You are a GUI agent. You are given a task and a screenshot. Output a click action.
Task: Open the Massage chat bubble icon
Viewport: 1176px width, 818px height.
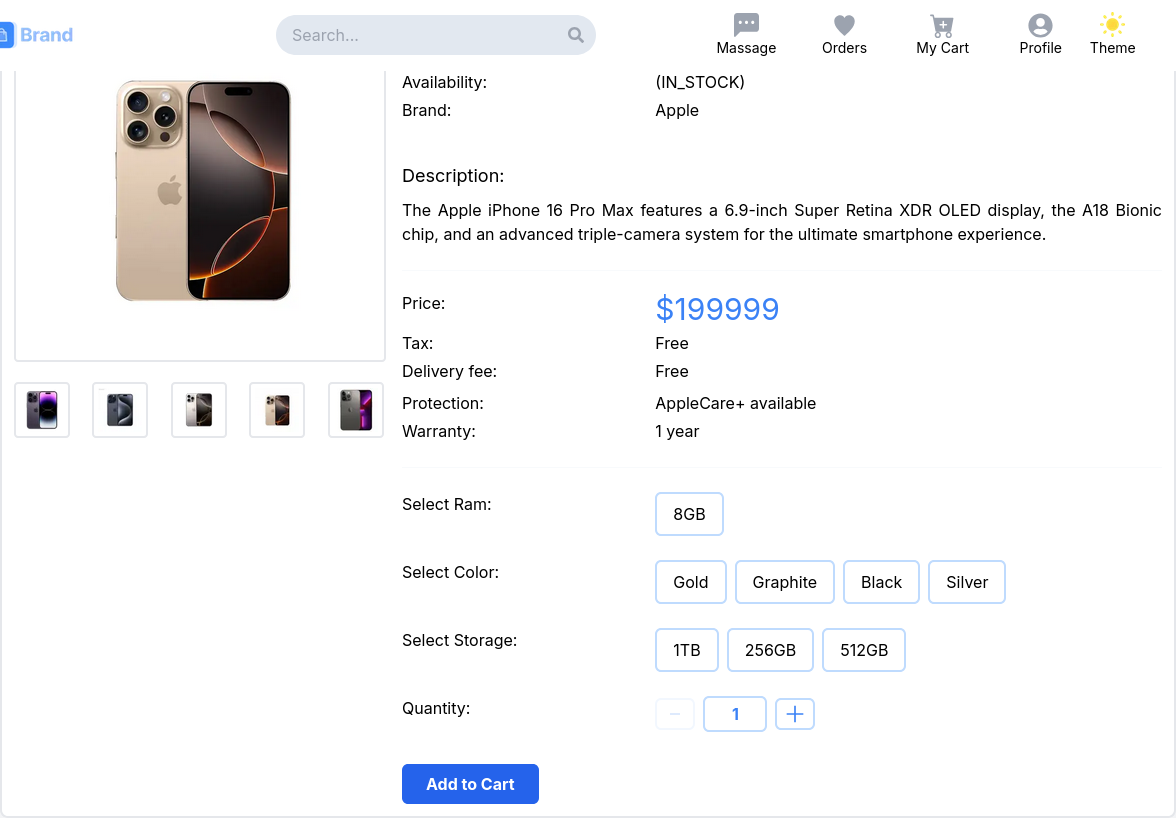[x=746, y=25]
